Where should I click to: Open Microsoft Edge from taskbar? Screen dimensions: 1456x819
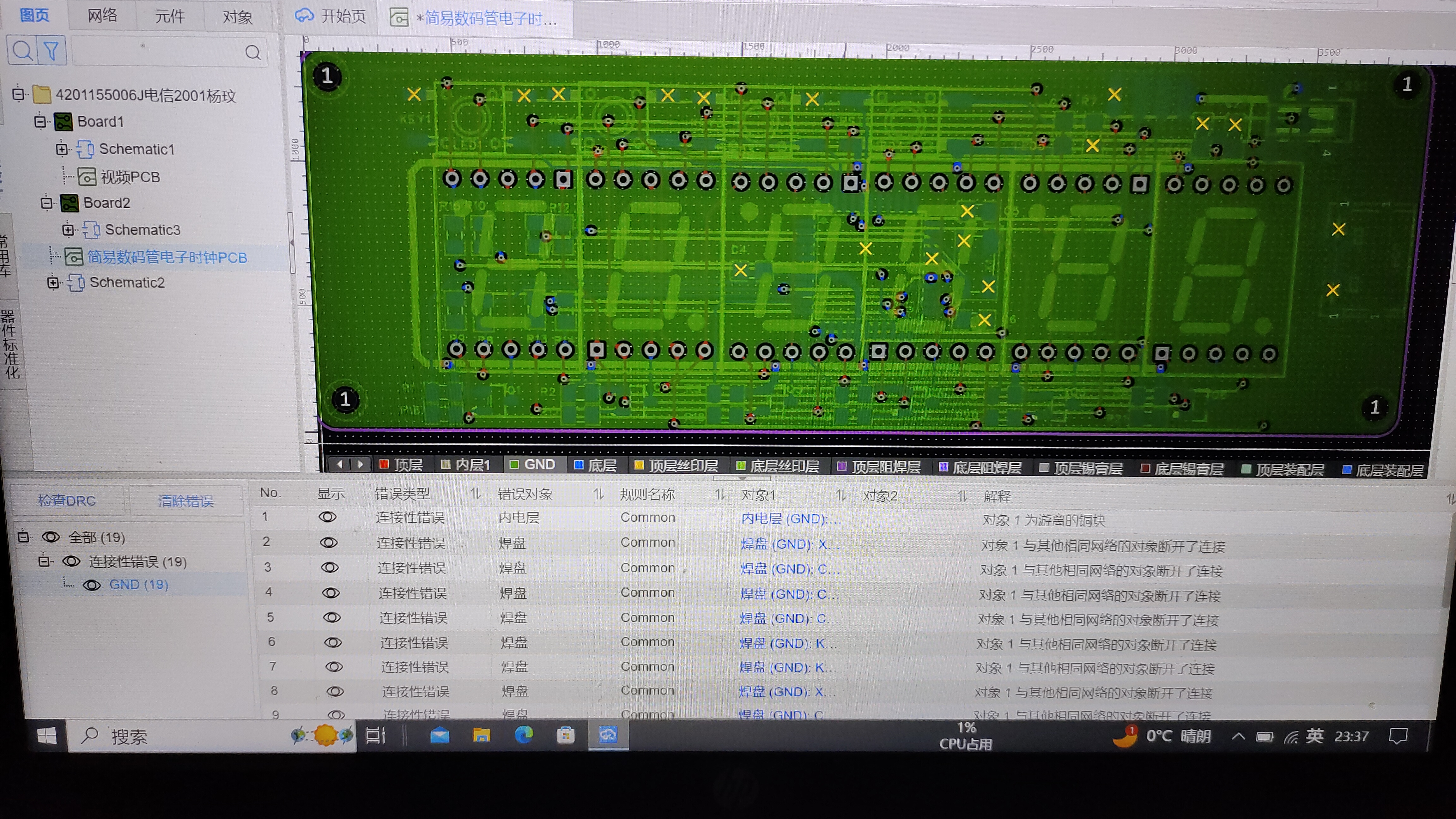tap(523, 735)
